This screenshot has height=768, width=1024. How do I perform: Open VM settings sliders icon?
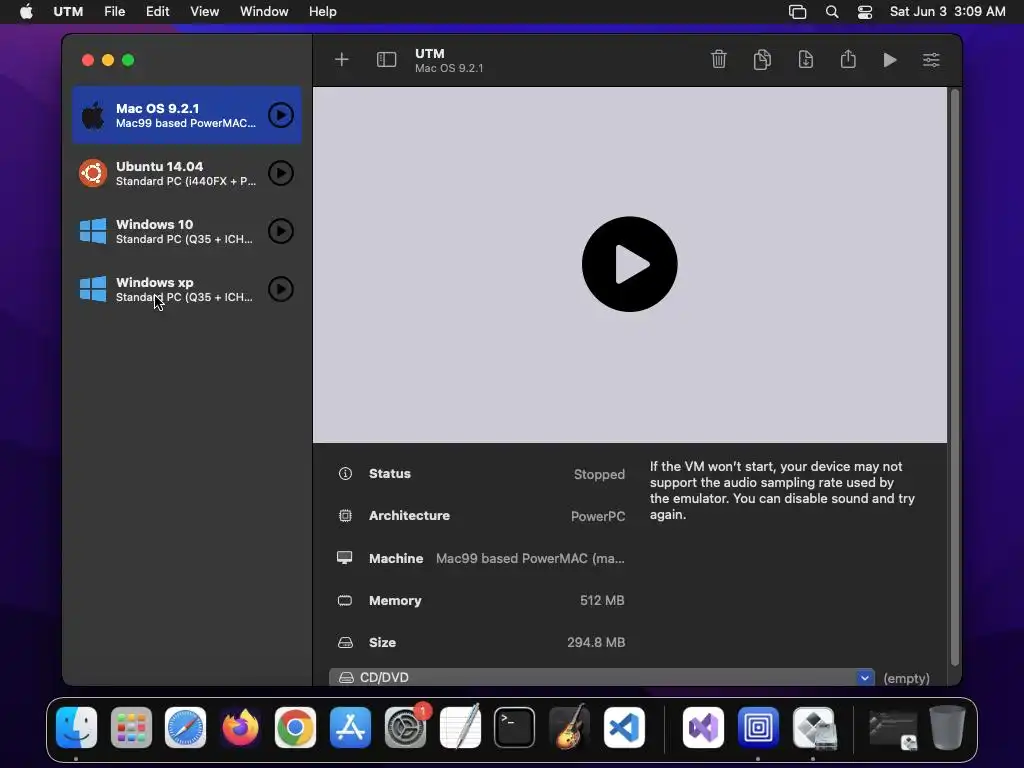coord(931,60)
